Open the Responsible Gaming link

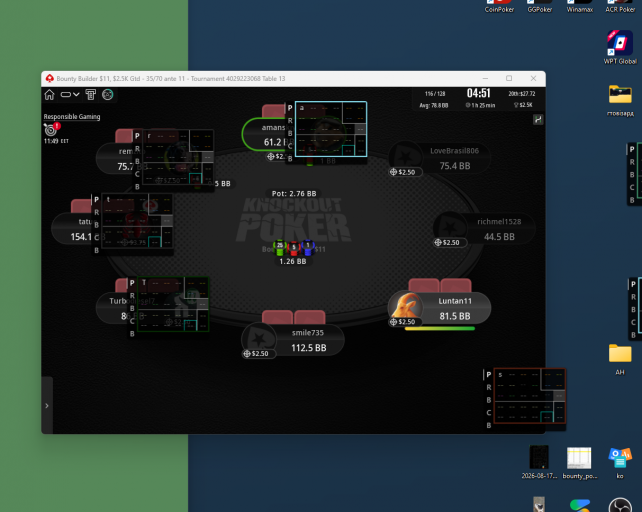[72, 117]
